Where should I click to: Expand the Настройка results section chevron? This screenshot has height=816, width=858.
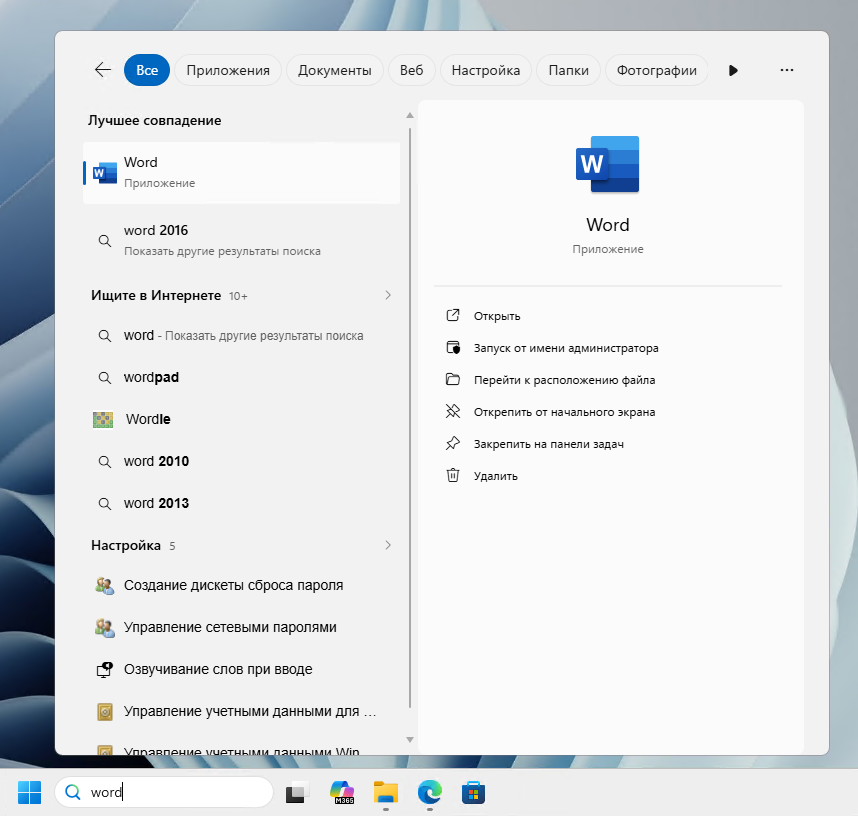click(388, 545)
